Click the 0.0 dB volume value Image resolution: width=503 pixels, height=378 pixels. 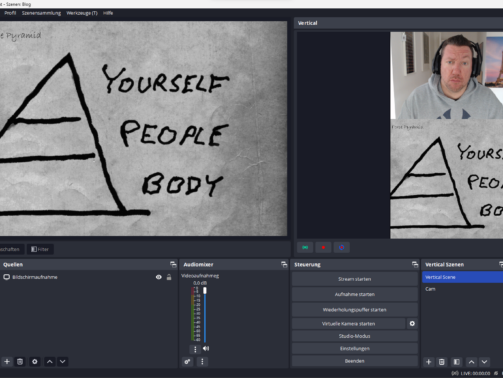200,283
